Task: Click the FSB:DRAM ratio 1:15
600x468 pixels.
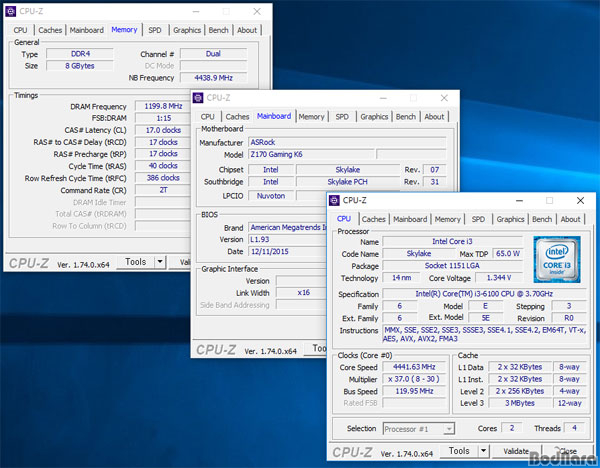Action: [163, 118]
